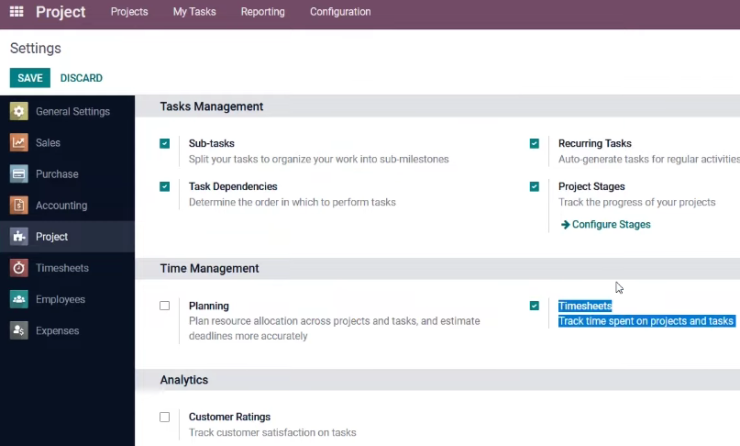Click the Project app title
The height and width of the screenshot is (446, 740).
pyautogui.click(x=61, y=12)
